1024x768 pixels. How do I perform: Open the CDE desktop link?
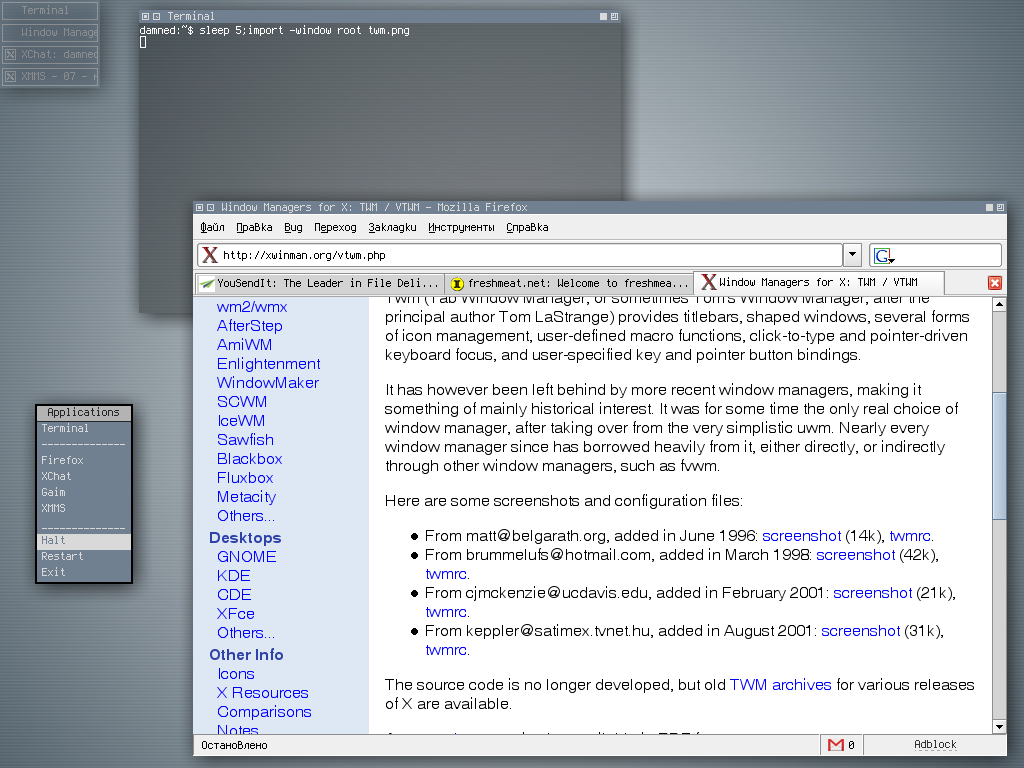click(x=234, y=595)
